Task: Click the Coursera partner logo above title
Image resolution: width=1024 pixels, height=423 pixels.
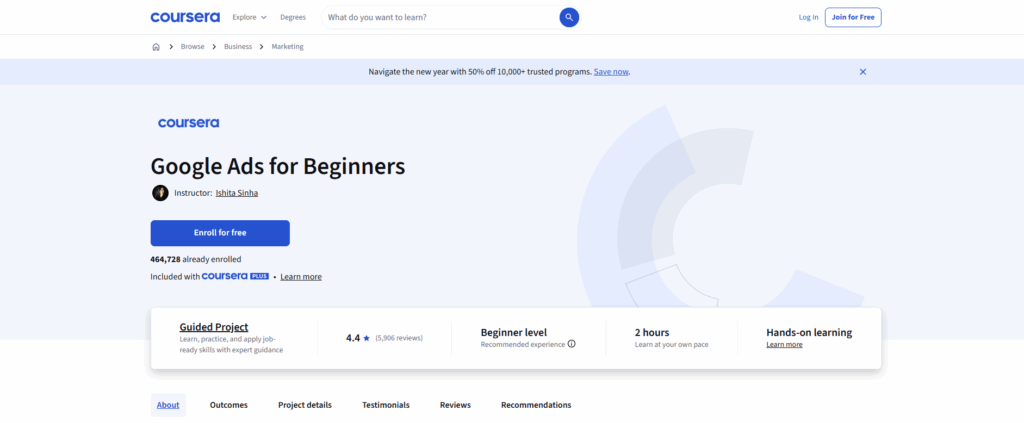Action: [188, 123]
